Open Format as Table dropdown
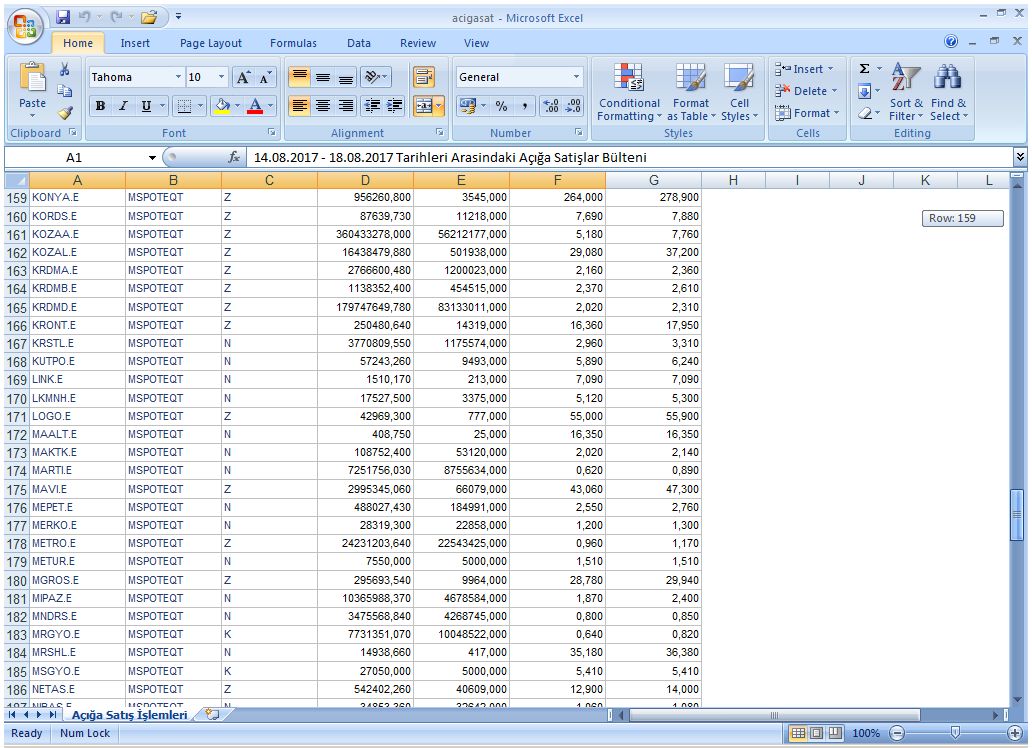This screenshot has width=1032, height=748. point(690,92)
